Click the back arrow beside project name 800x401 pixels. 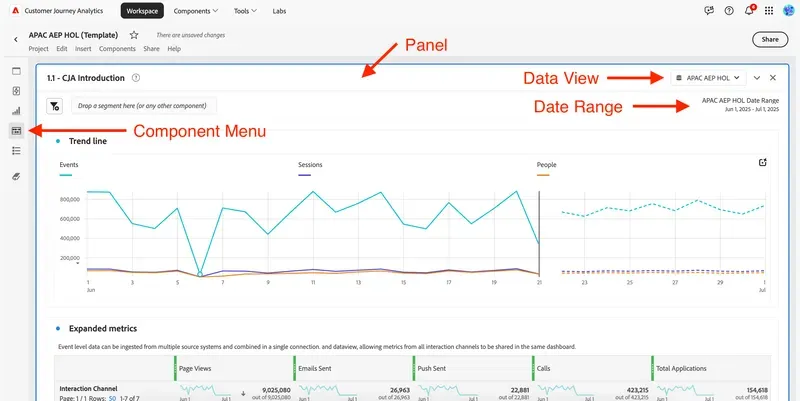16,39
